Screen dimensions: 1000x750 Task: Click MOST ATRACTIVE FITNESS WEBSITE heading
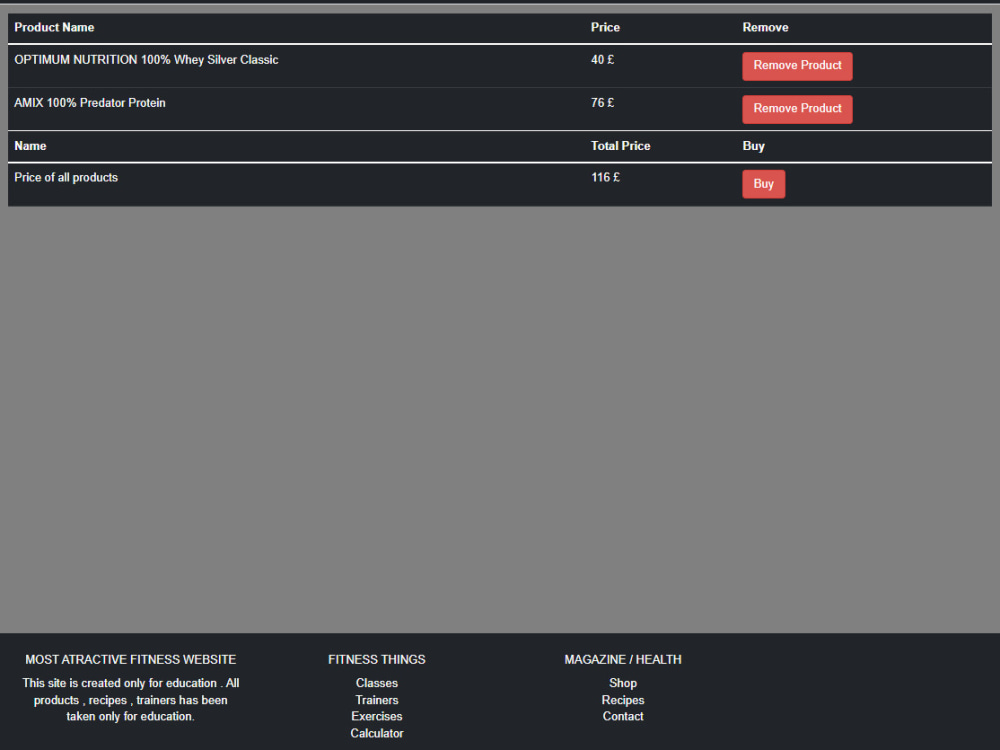coord(130,659)
